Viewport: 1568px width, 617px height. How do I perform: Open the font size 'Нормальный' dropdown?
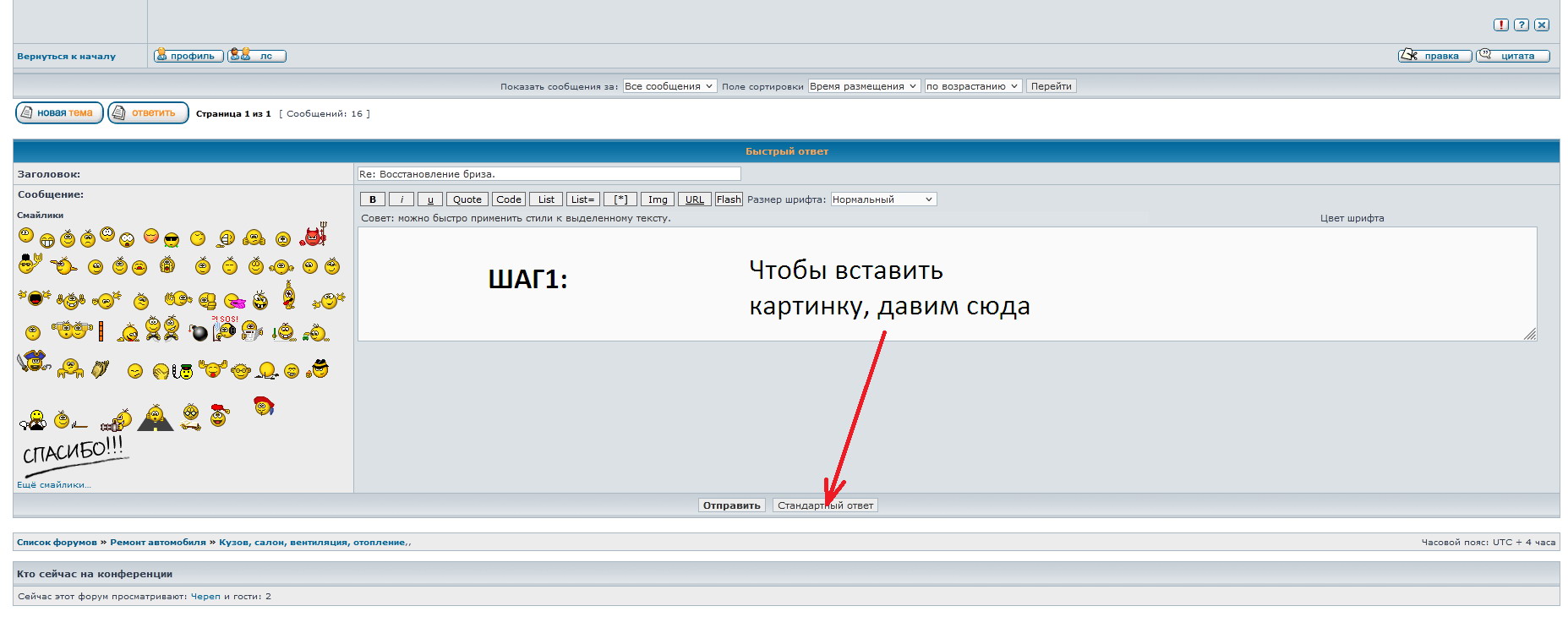point(882,199)
